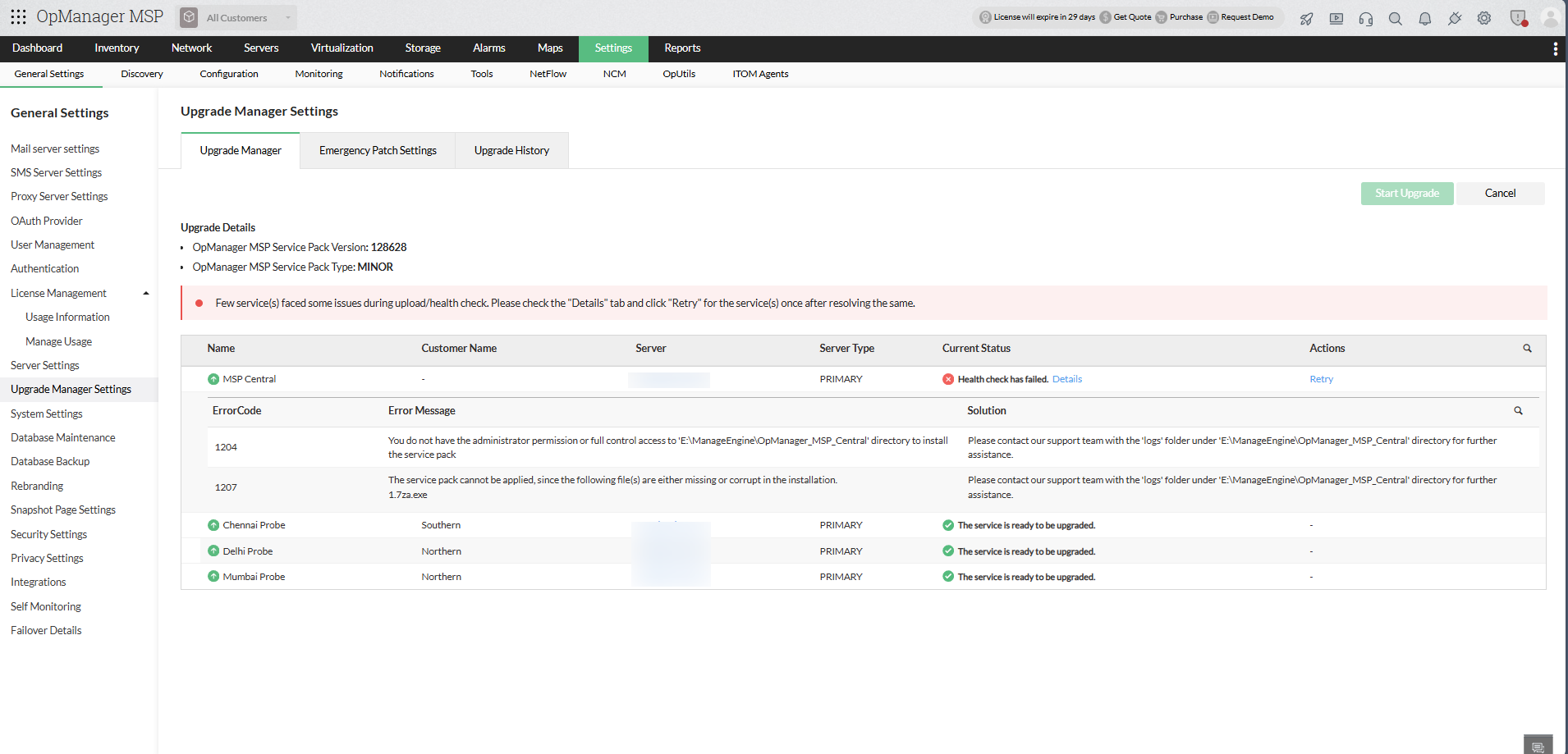Switch to the Emergency Patch Settings tab
Image resolution: width=1568 pixels, height=754 pixels.
pyautogui.click(x=378, y=151)
